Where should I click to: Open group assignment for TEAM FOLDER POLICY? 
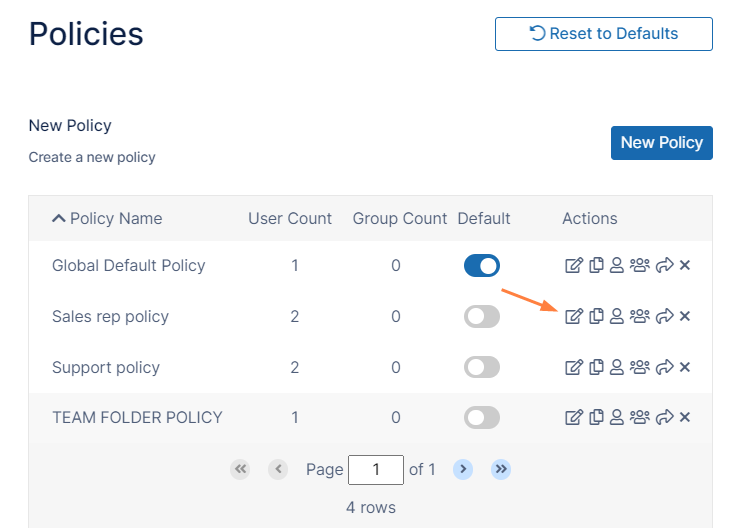[x=640, y=417]
